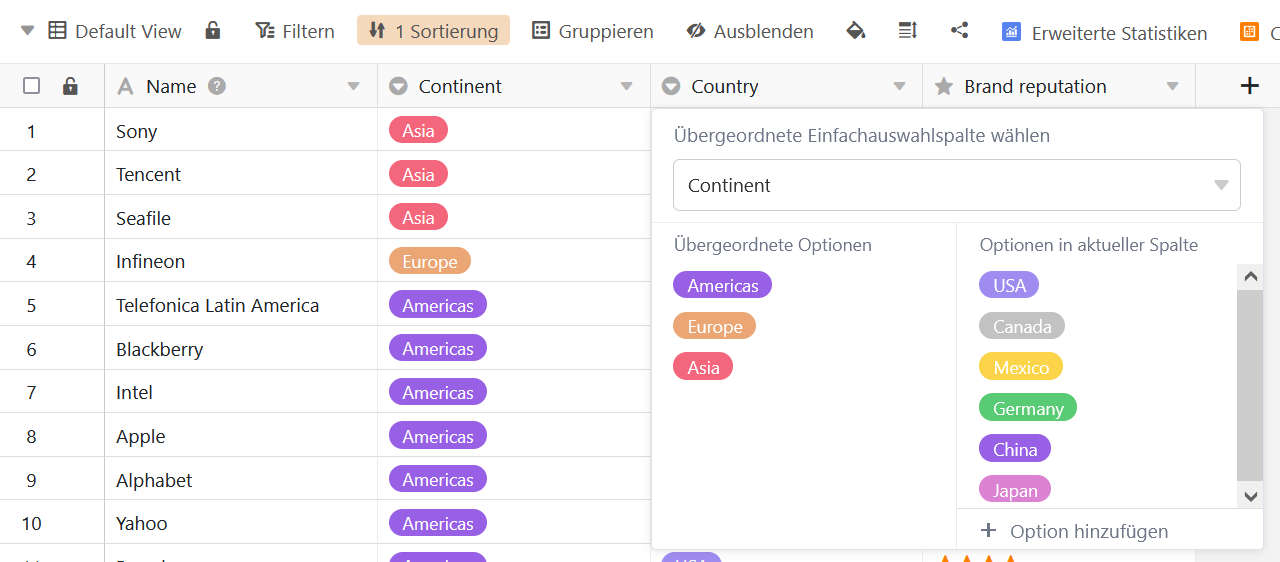This screenshot has width=1280, height=562.
Task: Open Erweiterte Statistiken
Action: (1104, 32)
